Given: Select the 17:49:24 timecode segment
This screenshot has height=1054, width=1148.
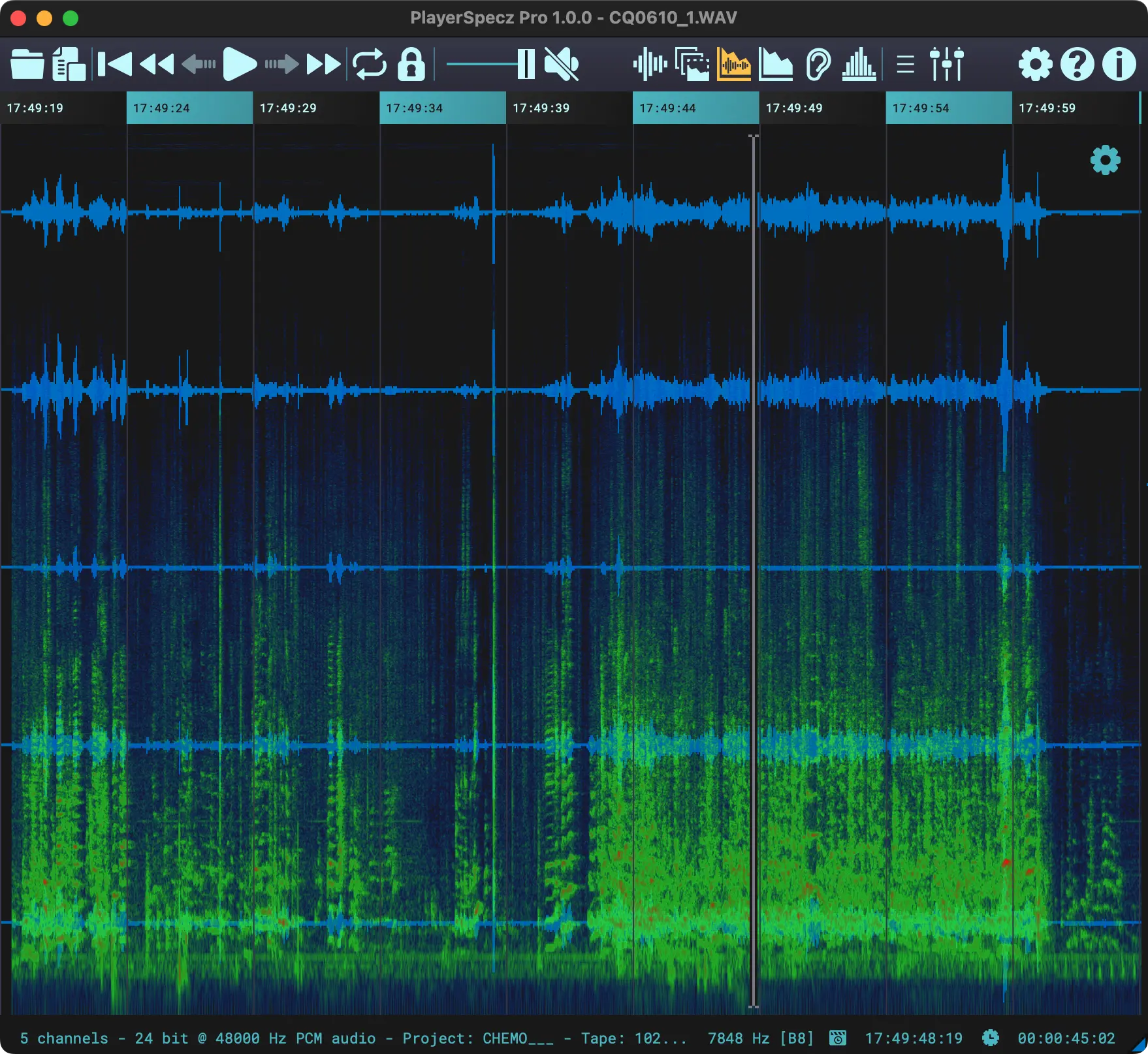Looking at the screenshot, I should [x=189, y=108].
